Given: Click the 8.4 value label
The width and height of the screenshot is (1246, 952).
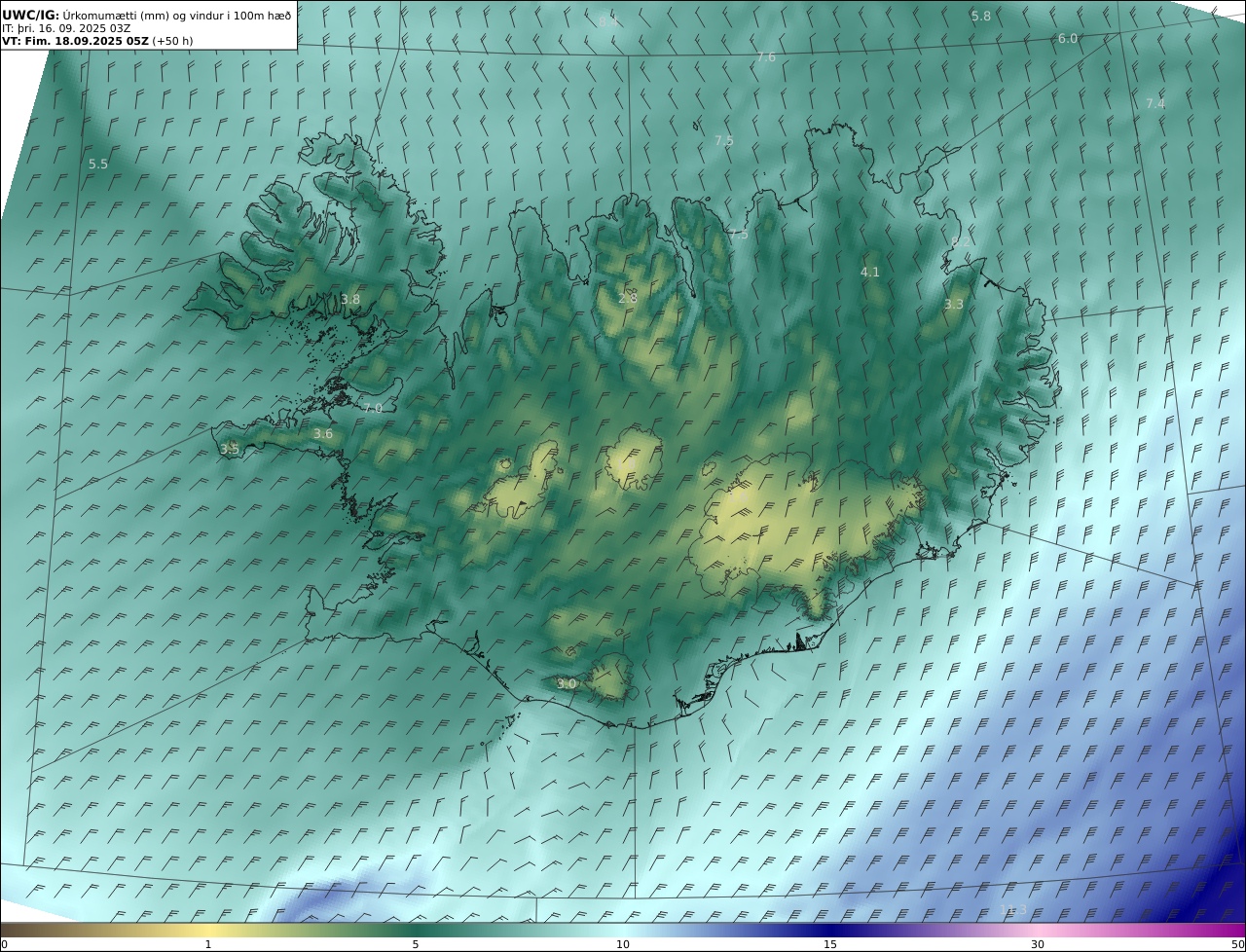Looking at the screenshot, I should 608,21.
